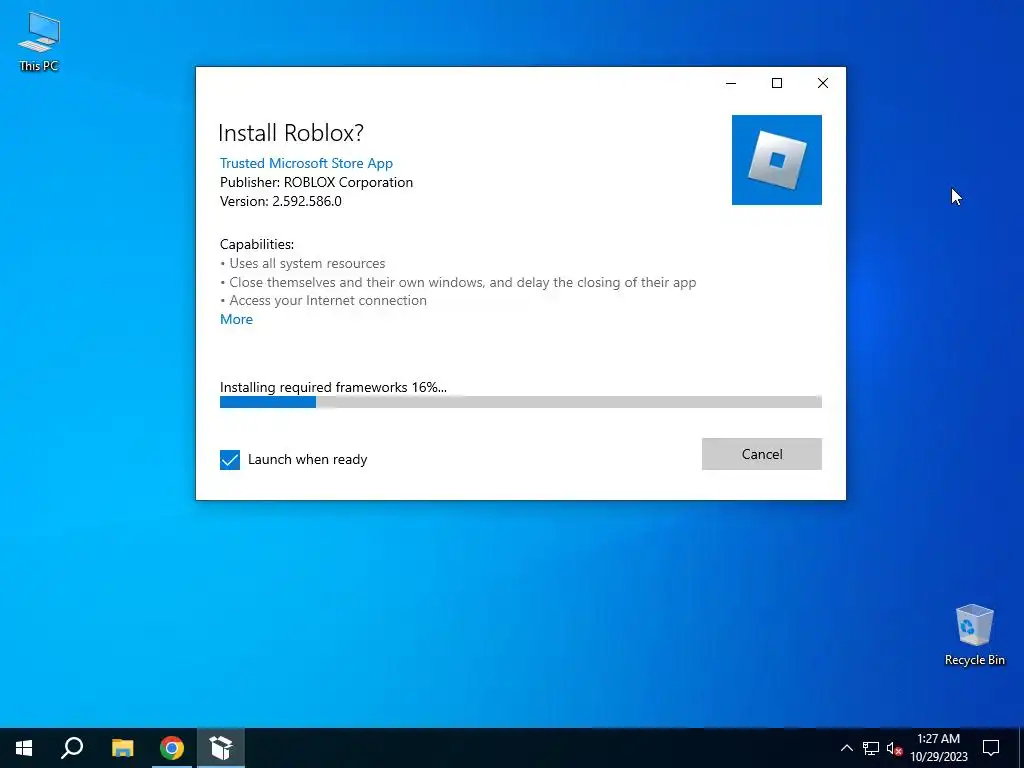Click the "Install Roblox?" heading
This screenshot has width=1024, height=768.
point(291,133)
